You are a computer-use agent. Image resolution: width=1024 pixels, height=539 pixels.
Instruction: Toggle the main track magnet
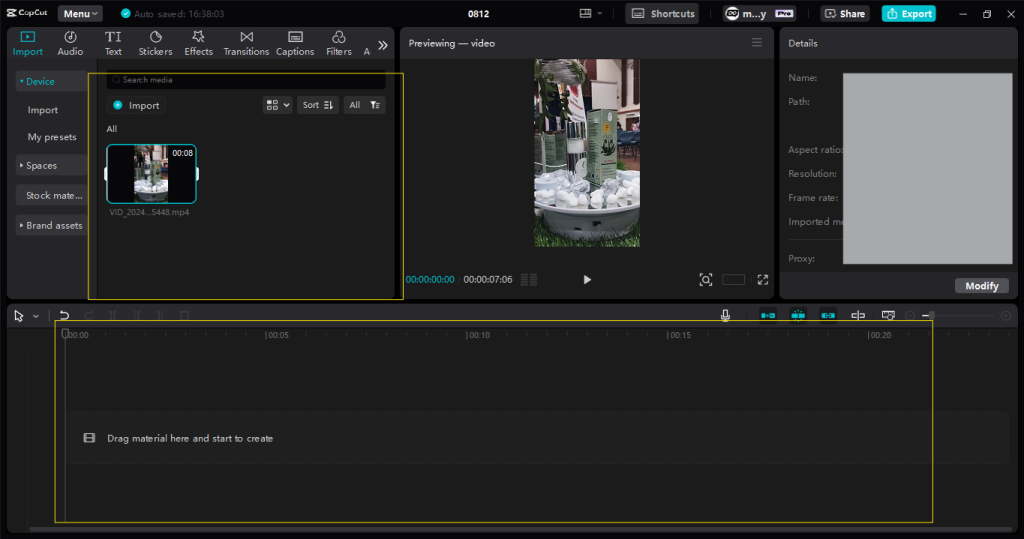(768, 315)
